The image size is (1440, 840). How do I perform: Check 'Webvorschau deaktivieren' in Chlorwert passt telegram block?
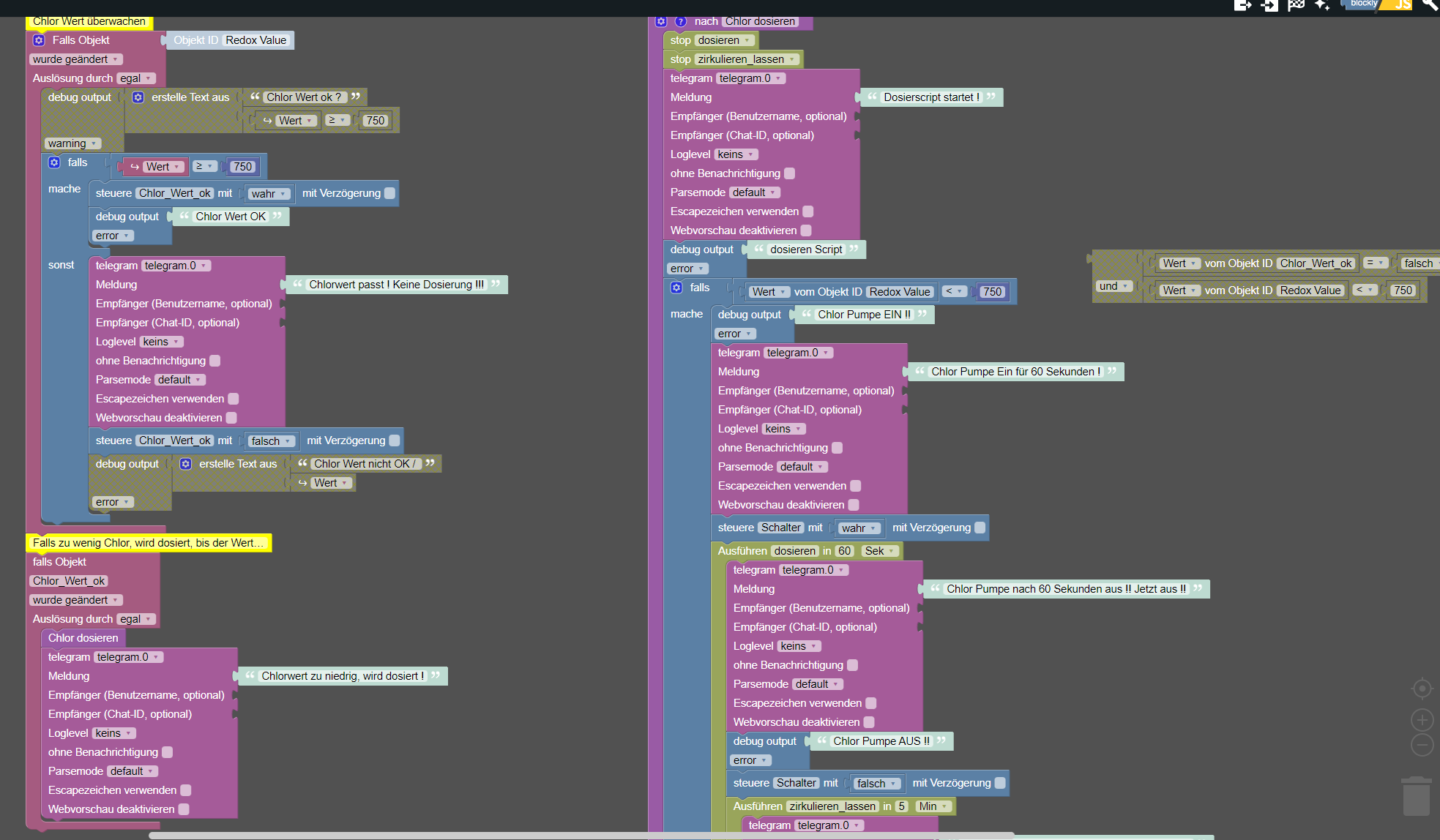coord(231,418)
